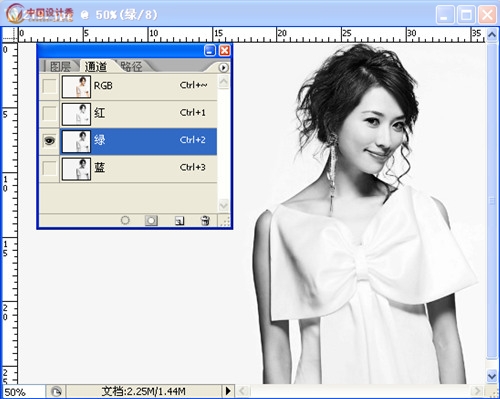
Task: Click document size info 文档:2.25M/1.44M
Action: 144,391
